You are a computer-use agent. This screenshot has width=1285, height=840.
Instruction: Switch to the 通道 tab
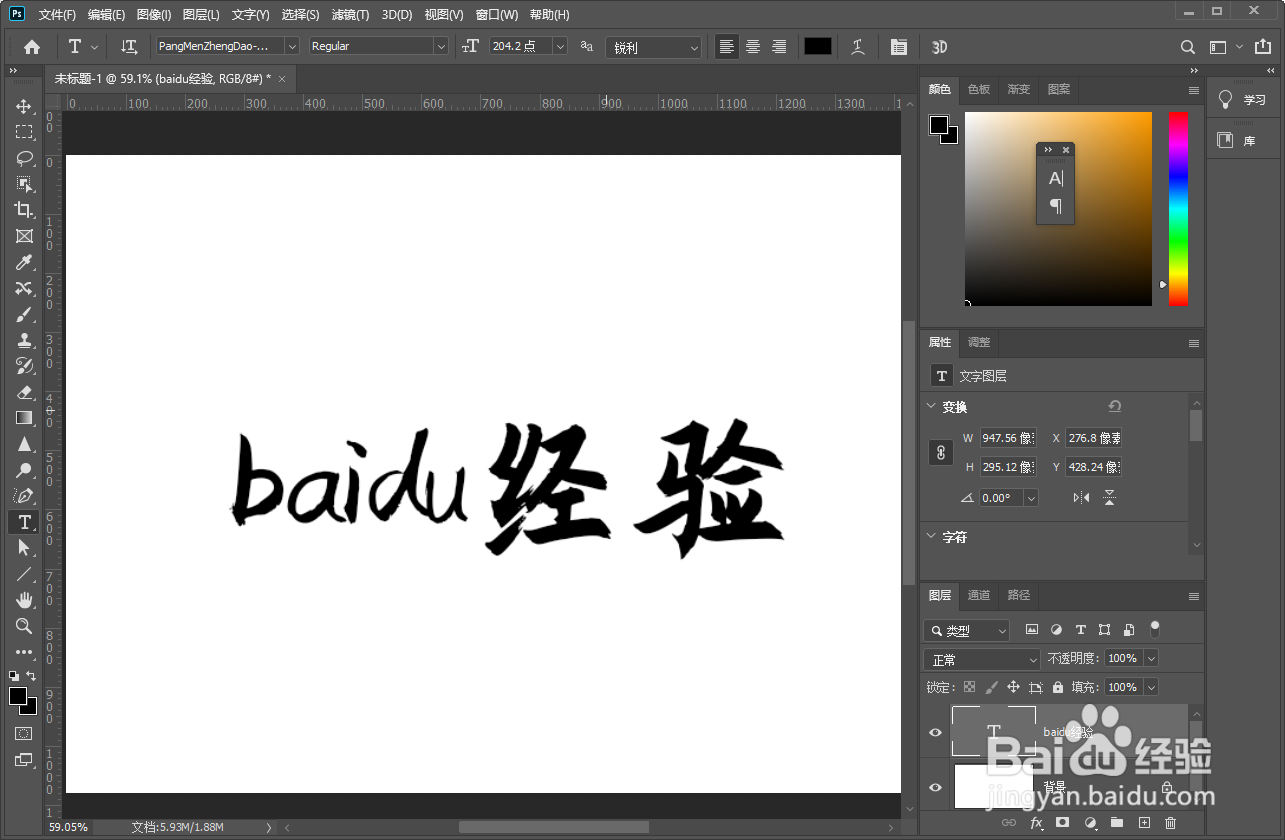[x=979, y=595]
